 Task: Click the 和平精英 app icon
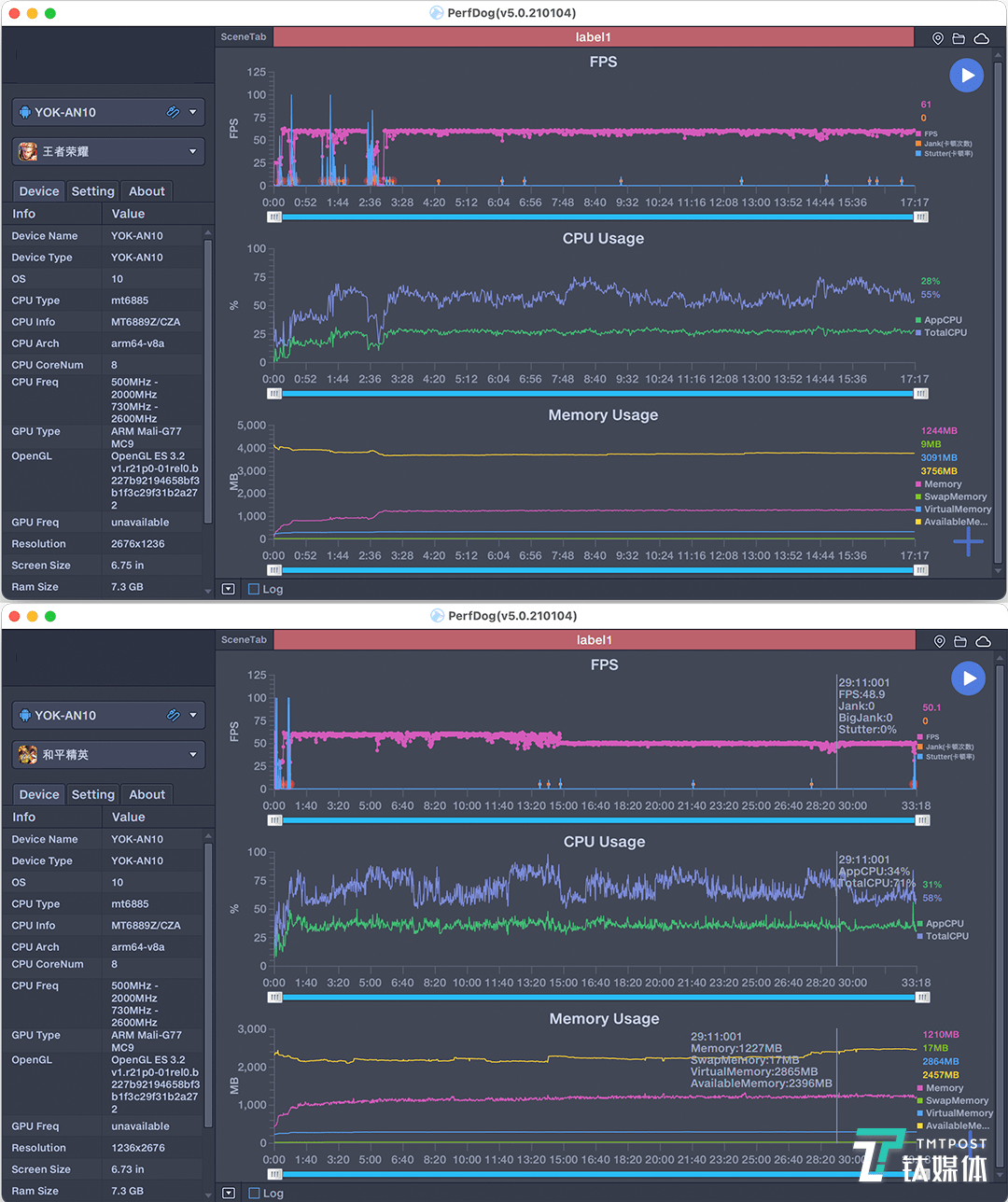pyautogui.click(x=28, y=754)
